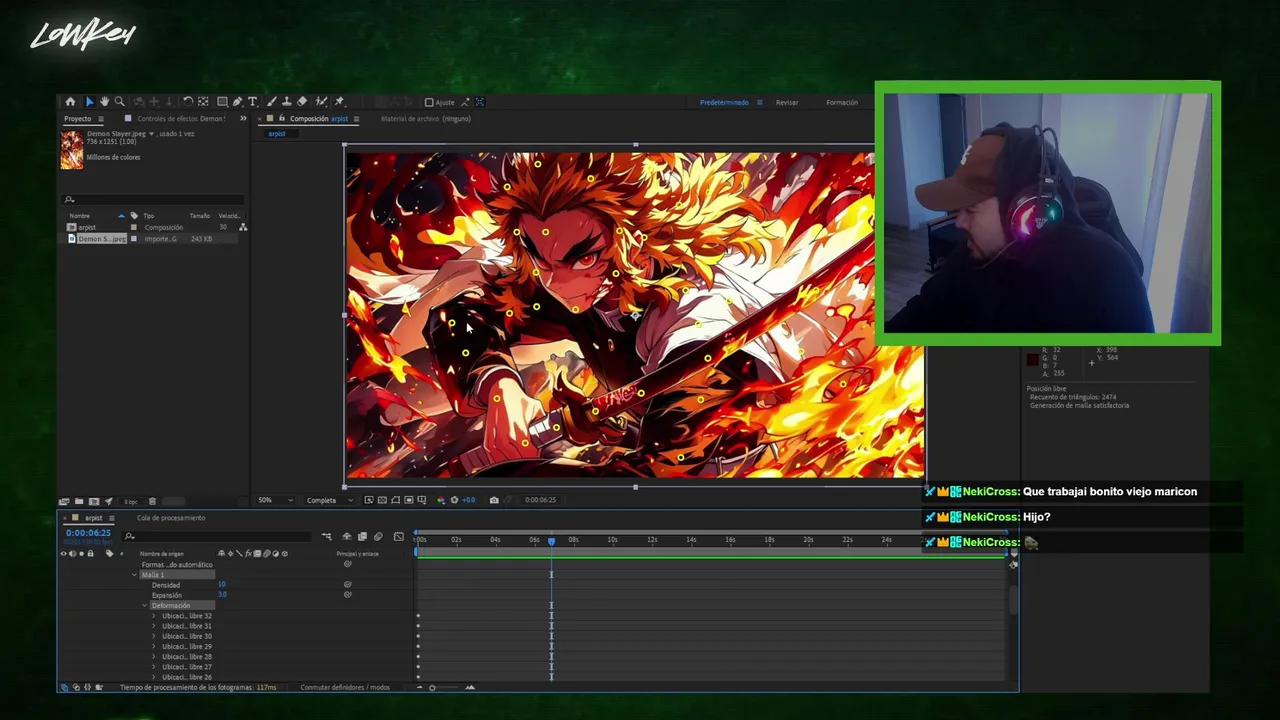Click the blue arpist breadcrumb under viewer tab

(x=277, y=133)
